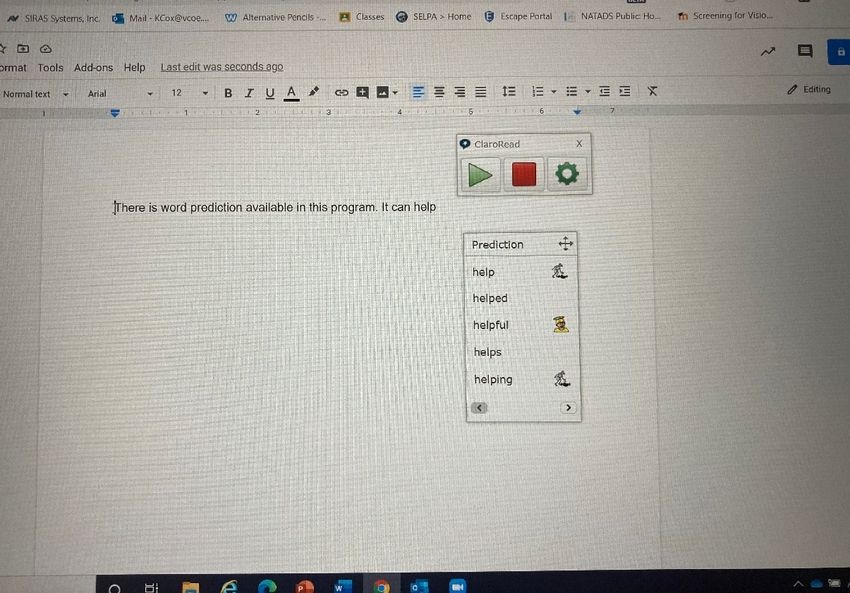The image size is (850, 593).
Task: Choose predicted word "helping"
Action: [493, 379]
